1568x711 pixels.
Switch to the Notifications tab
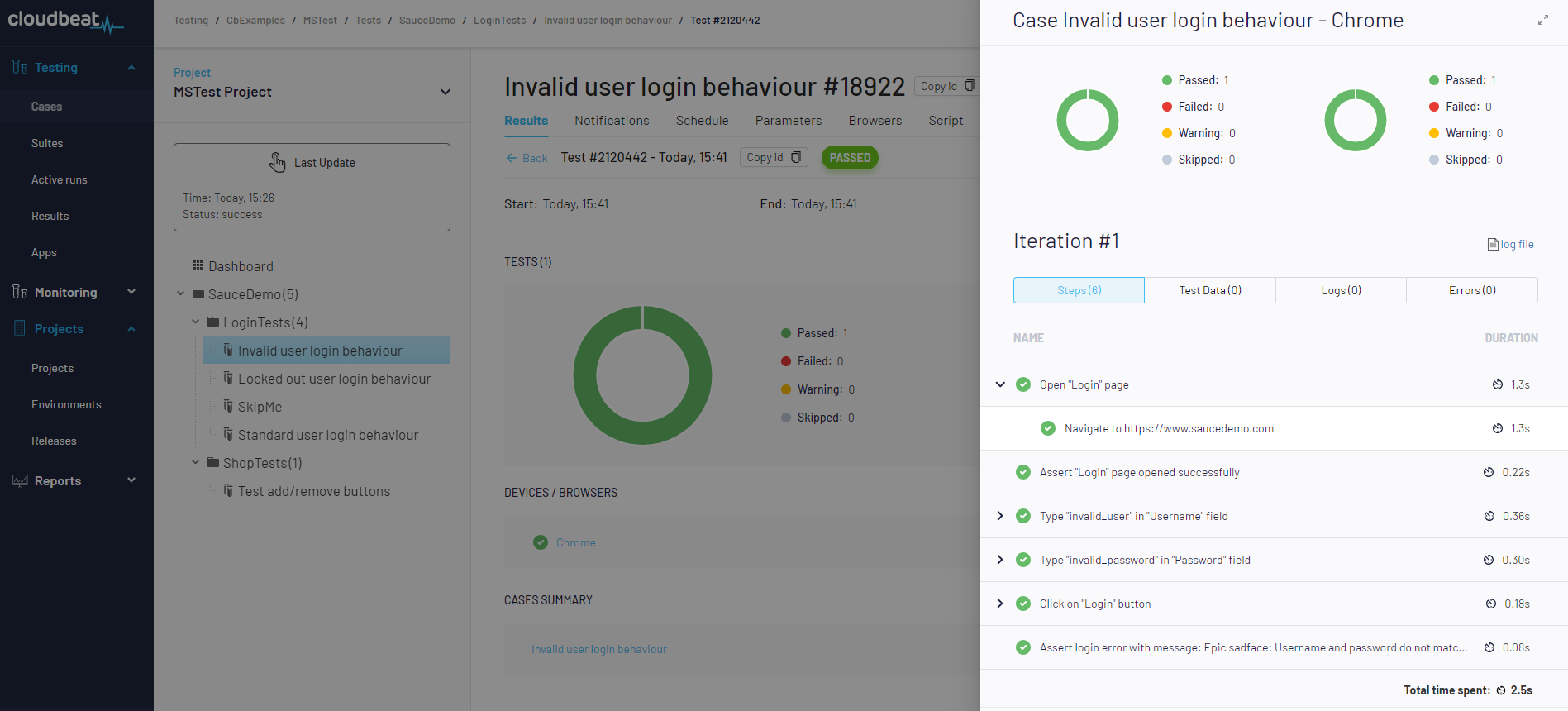pos(612,121)
